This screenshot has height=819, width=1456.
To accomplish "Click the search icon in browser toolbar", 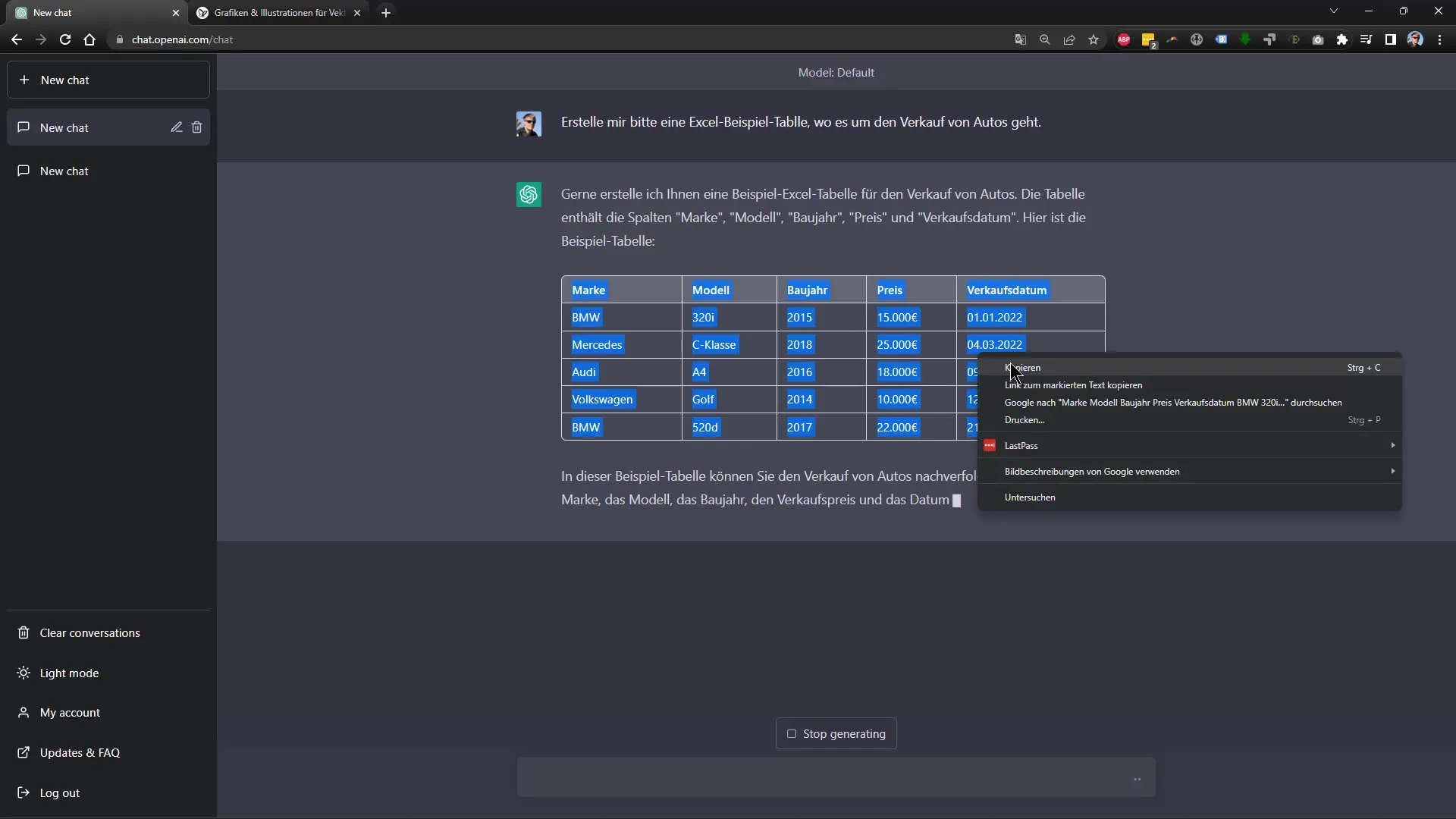I will point(1044,39).
